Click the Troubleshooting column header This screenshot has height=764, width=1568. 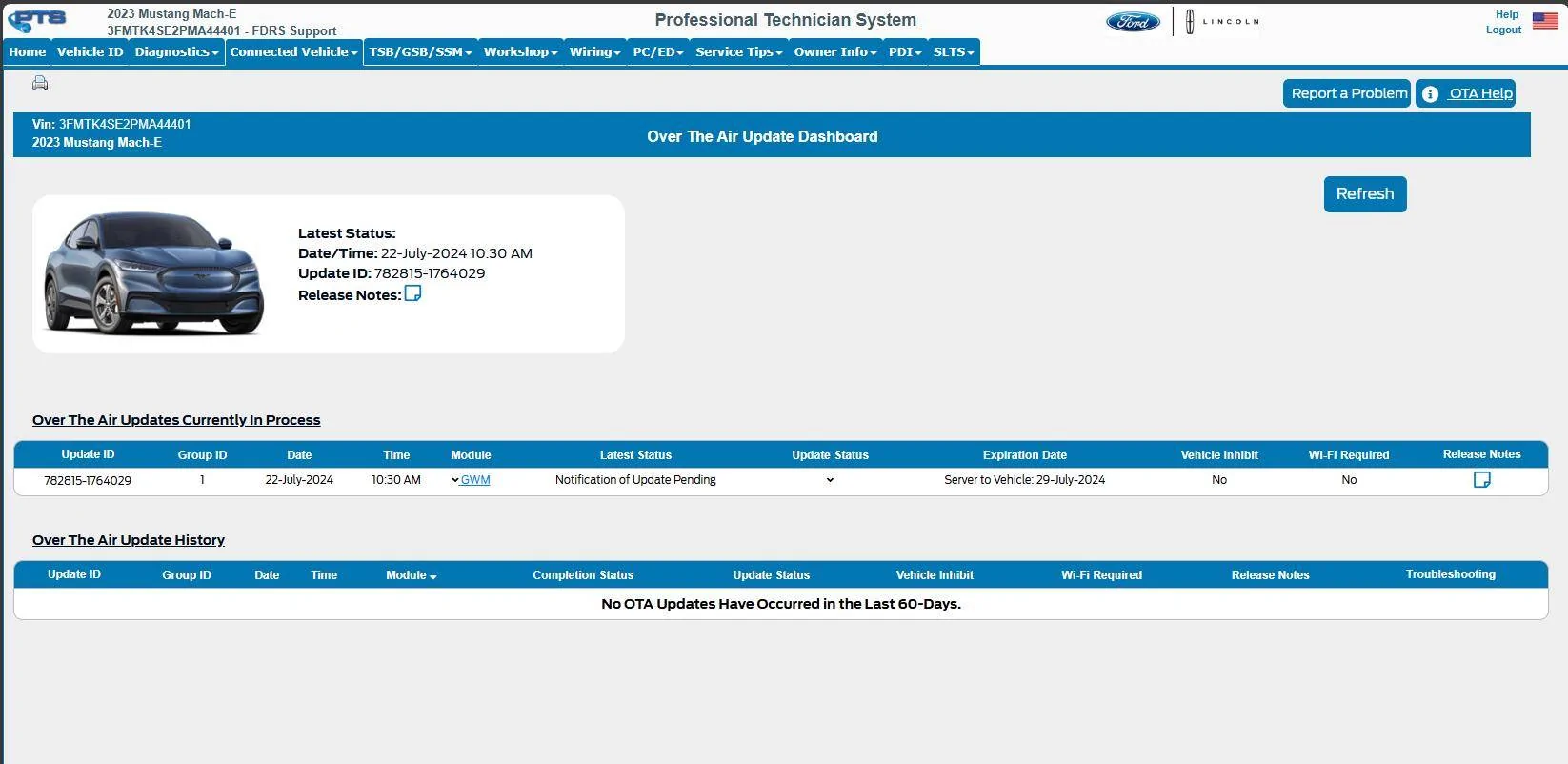click(1451, 574)
